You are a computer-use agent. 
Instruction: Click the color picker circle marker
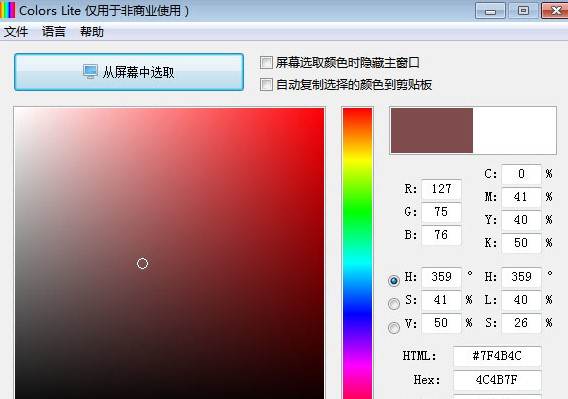[x=142, y=263]
